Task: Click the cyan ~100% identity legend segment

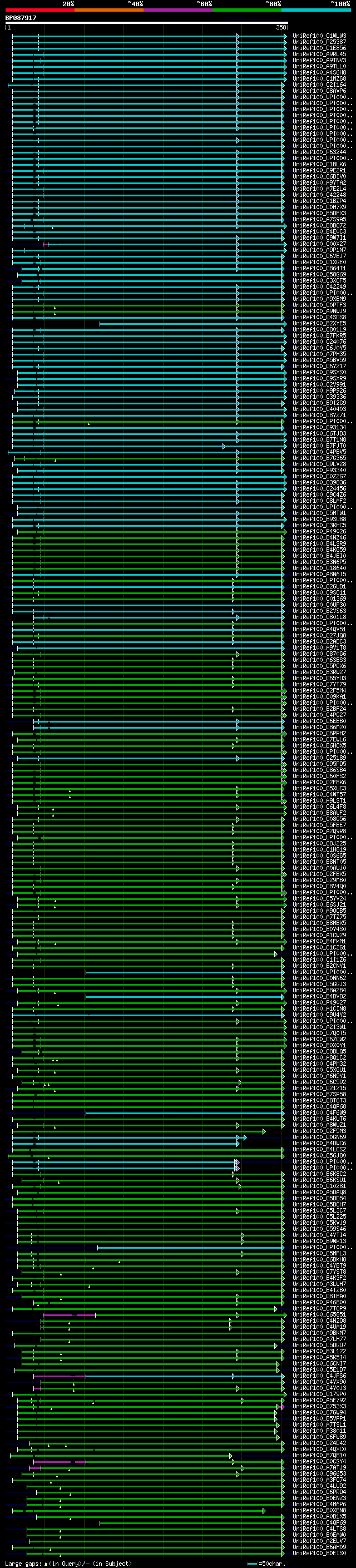Action: coord(316,10)
